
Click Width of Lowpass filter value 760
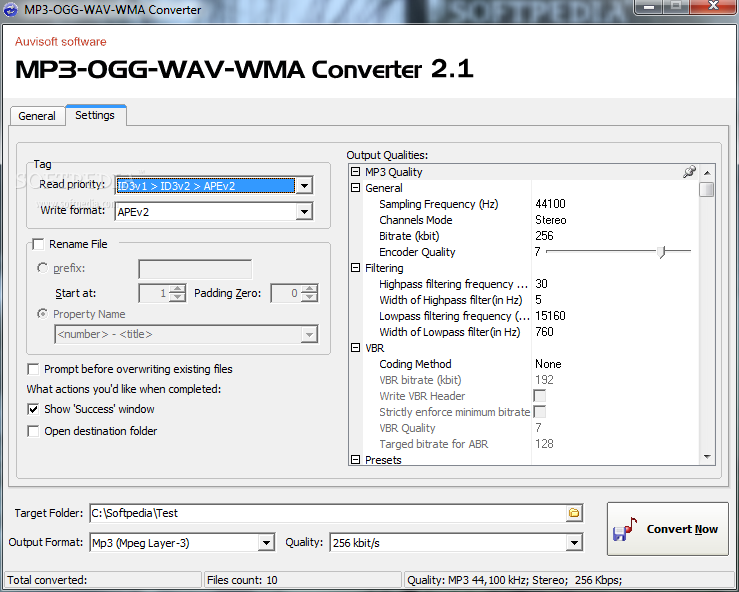click(544, 332)
